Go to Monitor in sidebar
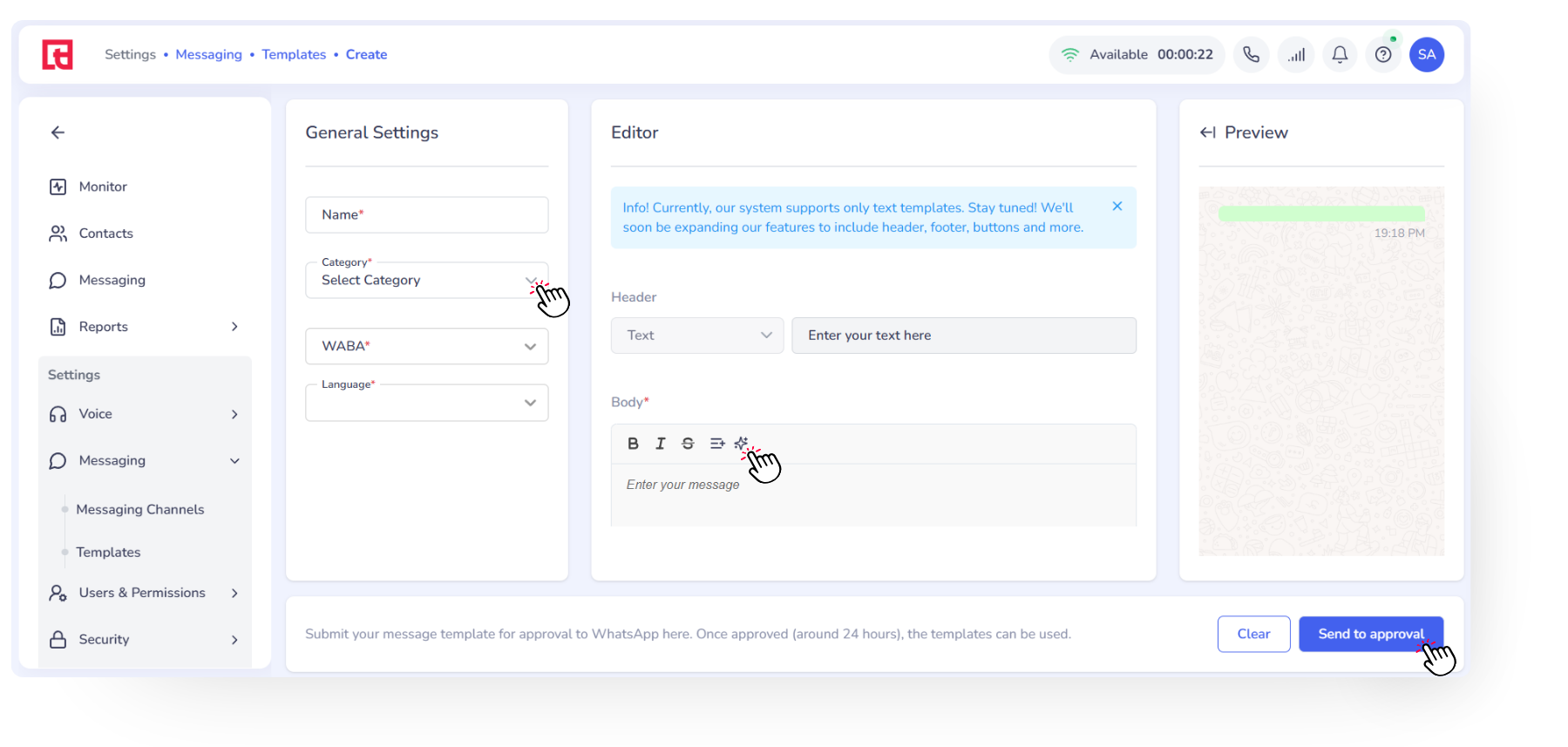 click(103, 187)
